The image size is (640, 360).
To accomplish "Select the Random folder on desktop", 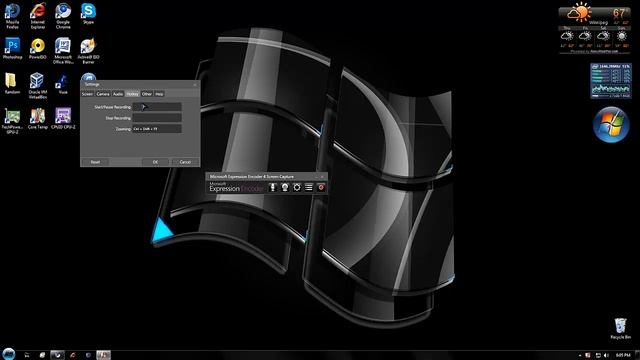I will pyautogui.click(x=12, y=83).
